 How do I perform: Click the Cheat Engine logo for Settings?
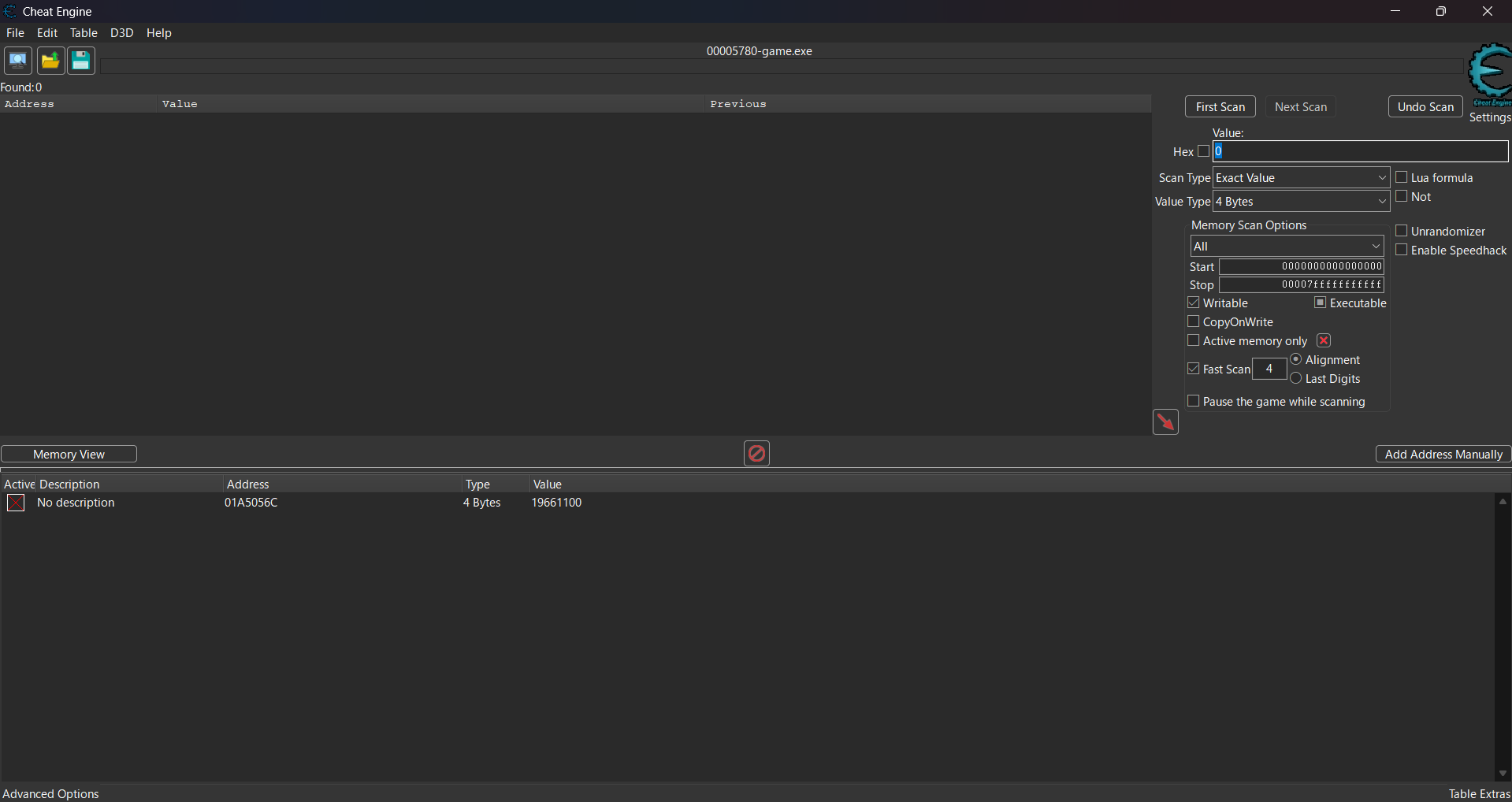[1489, 75]
